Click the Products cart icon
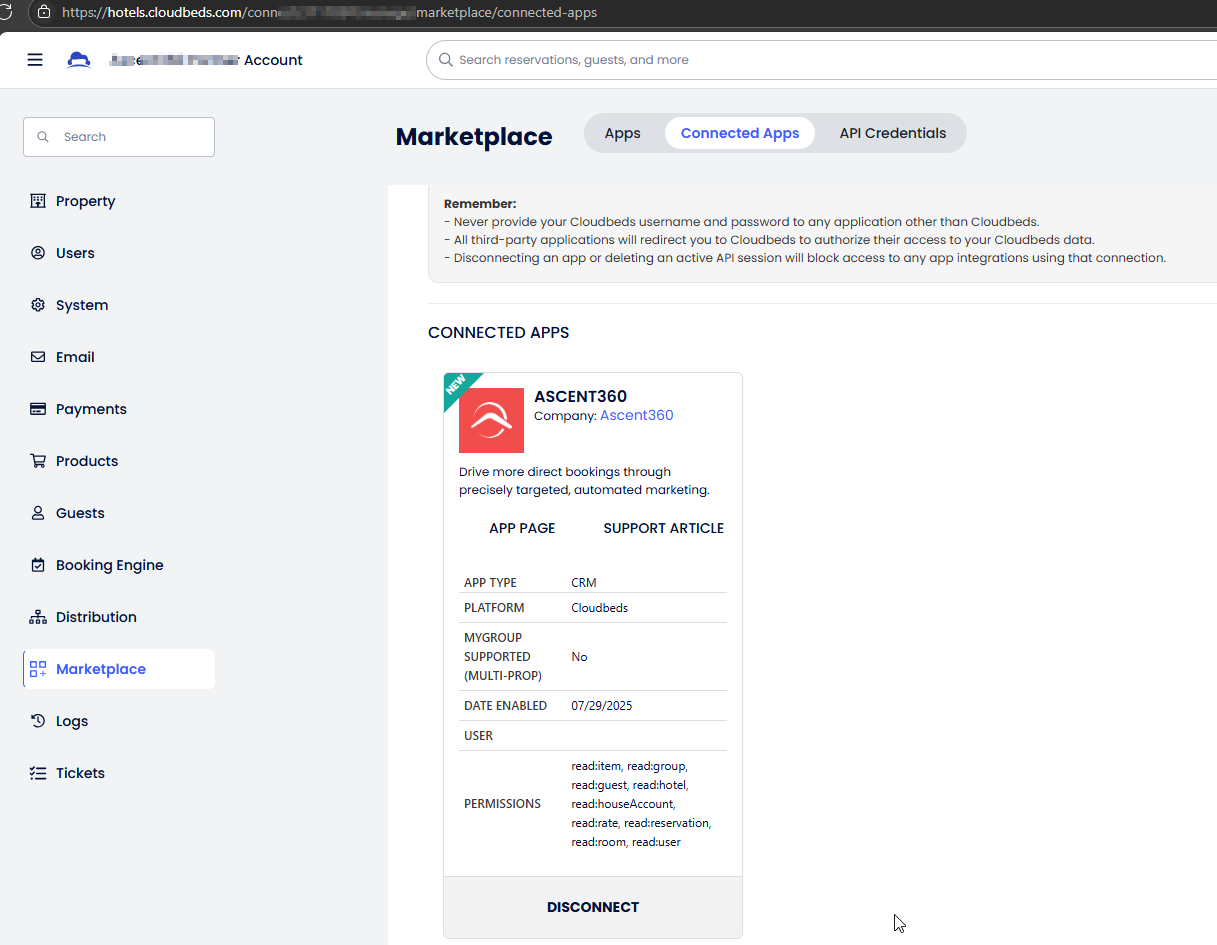1217x945 pixels. click(38, 461)
